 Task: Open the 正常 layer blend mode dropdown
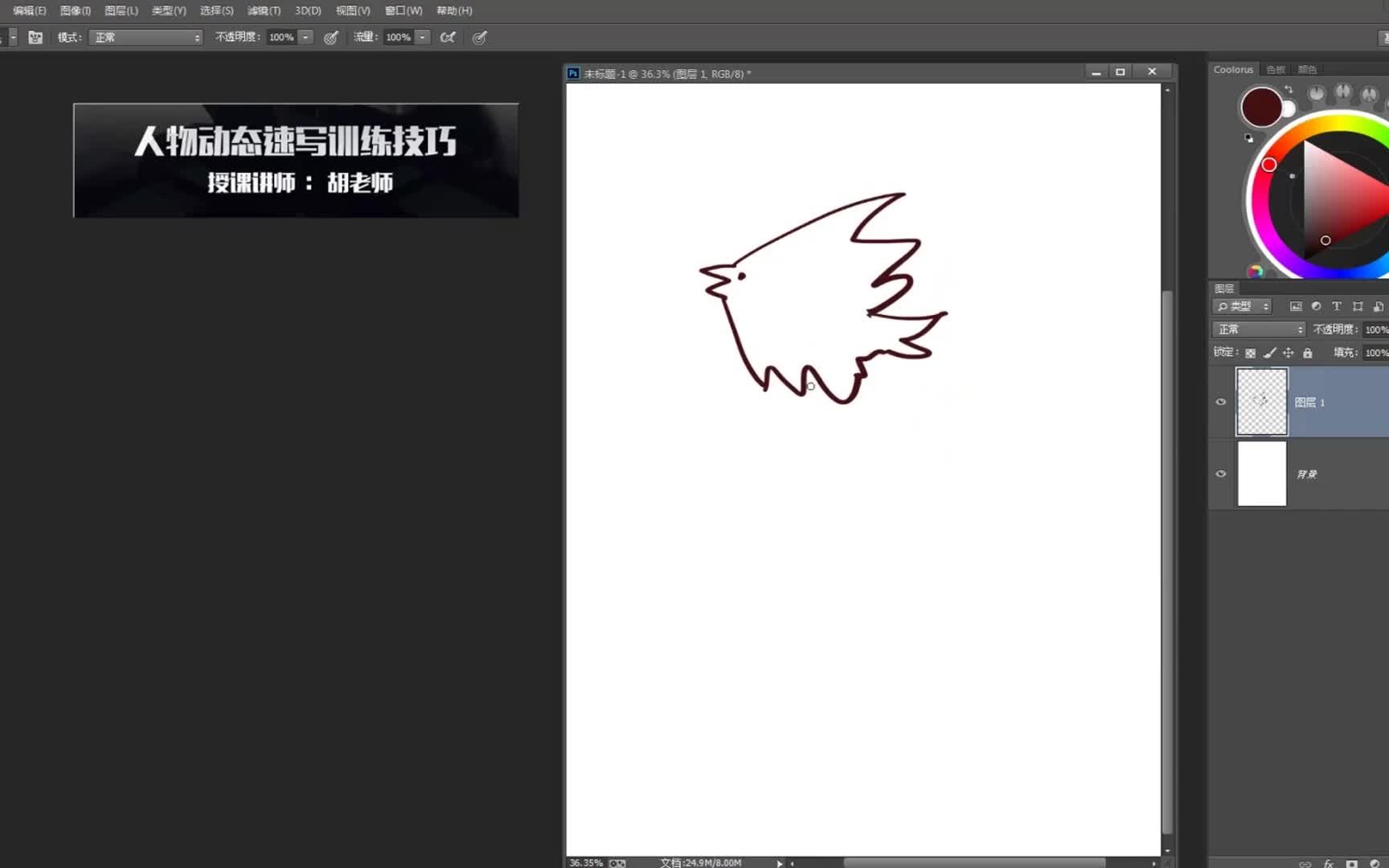coord(1259,330)
